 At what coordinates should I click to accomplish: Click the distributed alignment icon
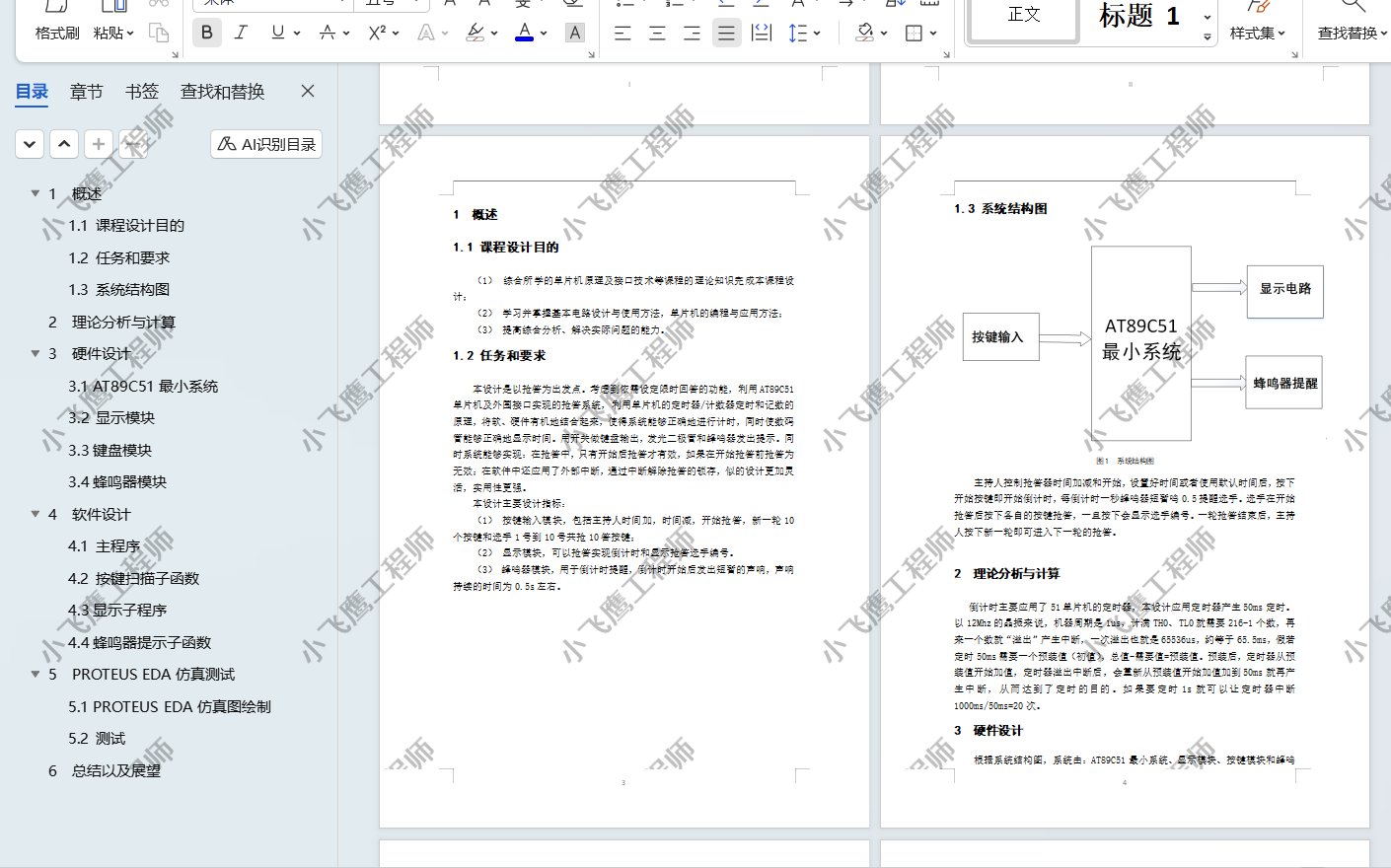tap(761, 33)
